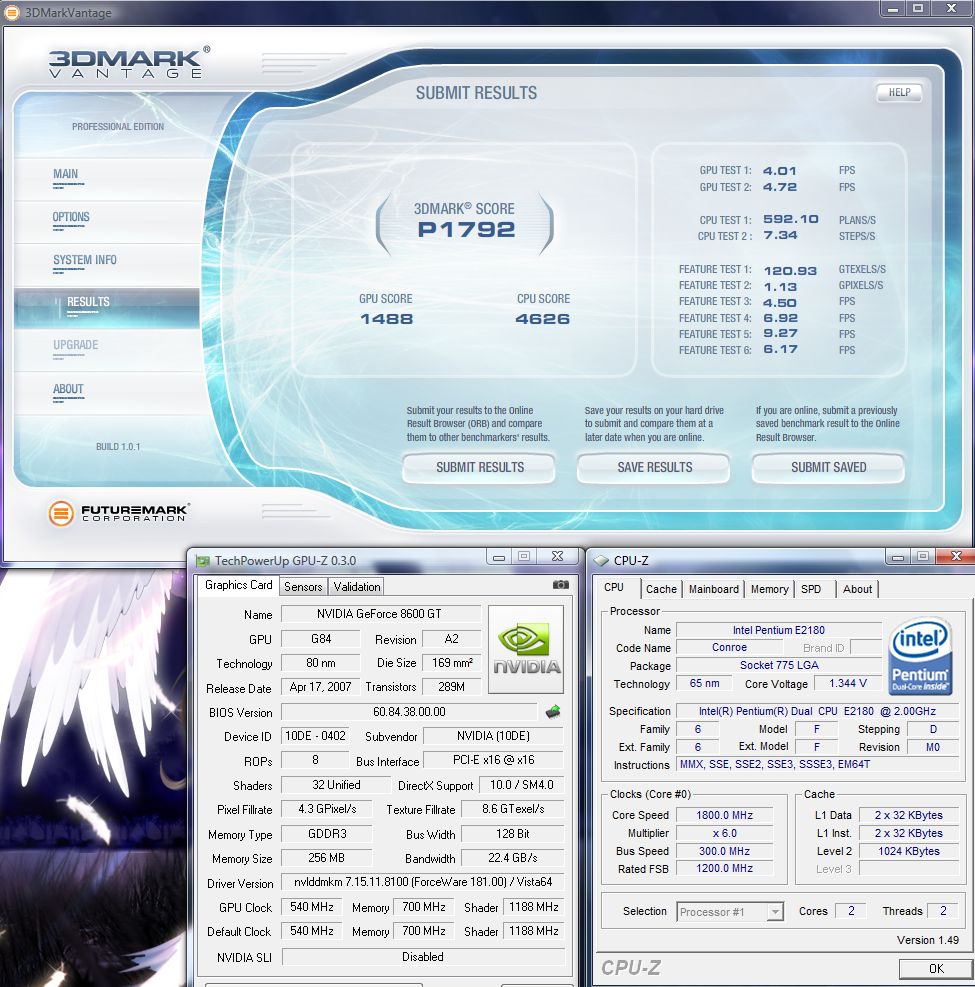Click the SAVE RESULTS button
The width and height of the screenshot is (975, 987).
(655, 468)
